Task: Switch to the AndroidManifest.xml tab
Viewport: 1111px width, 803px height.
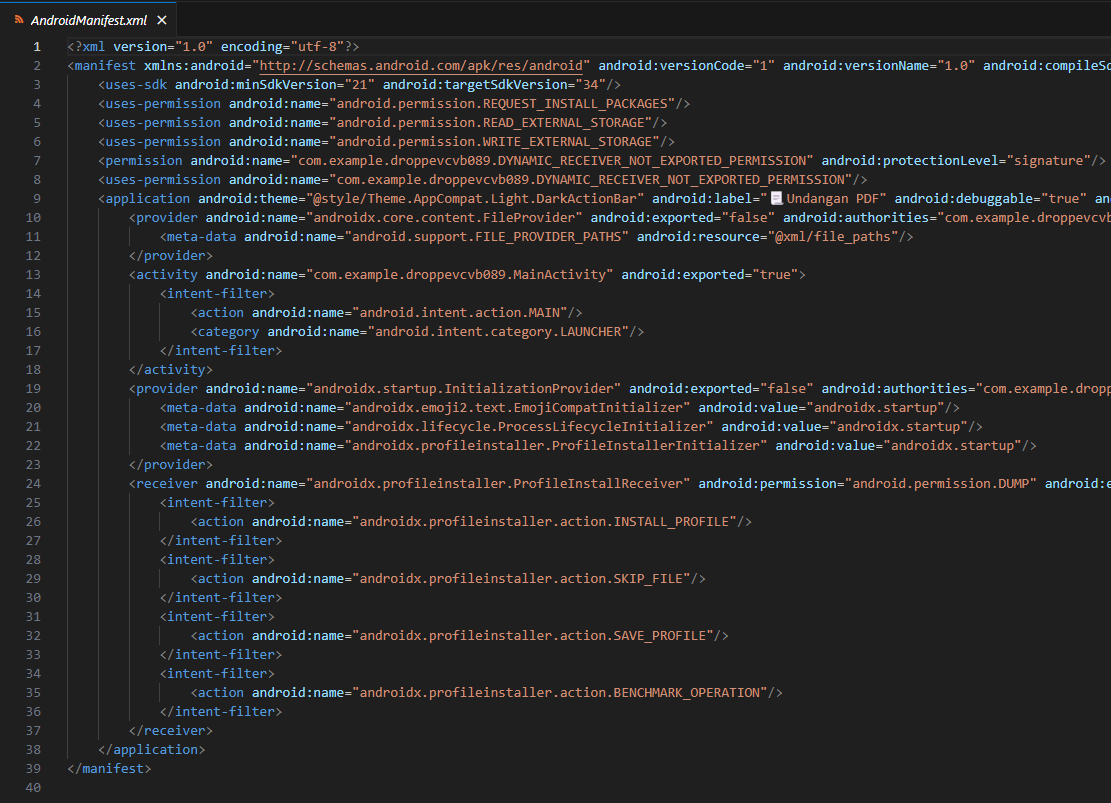Action: point(90,18)
